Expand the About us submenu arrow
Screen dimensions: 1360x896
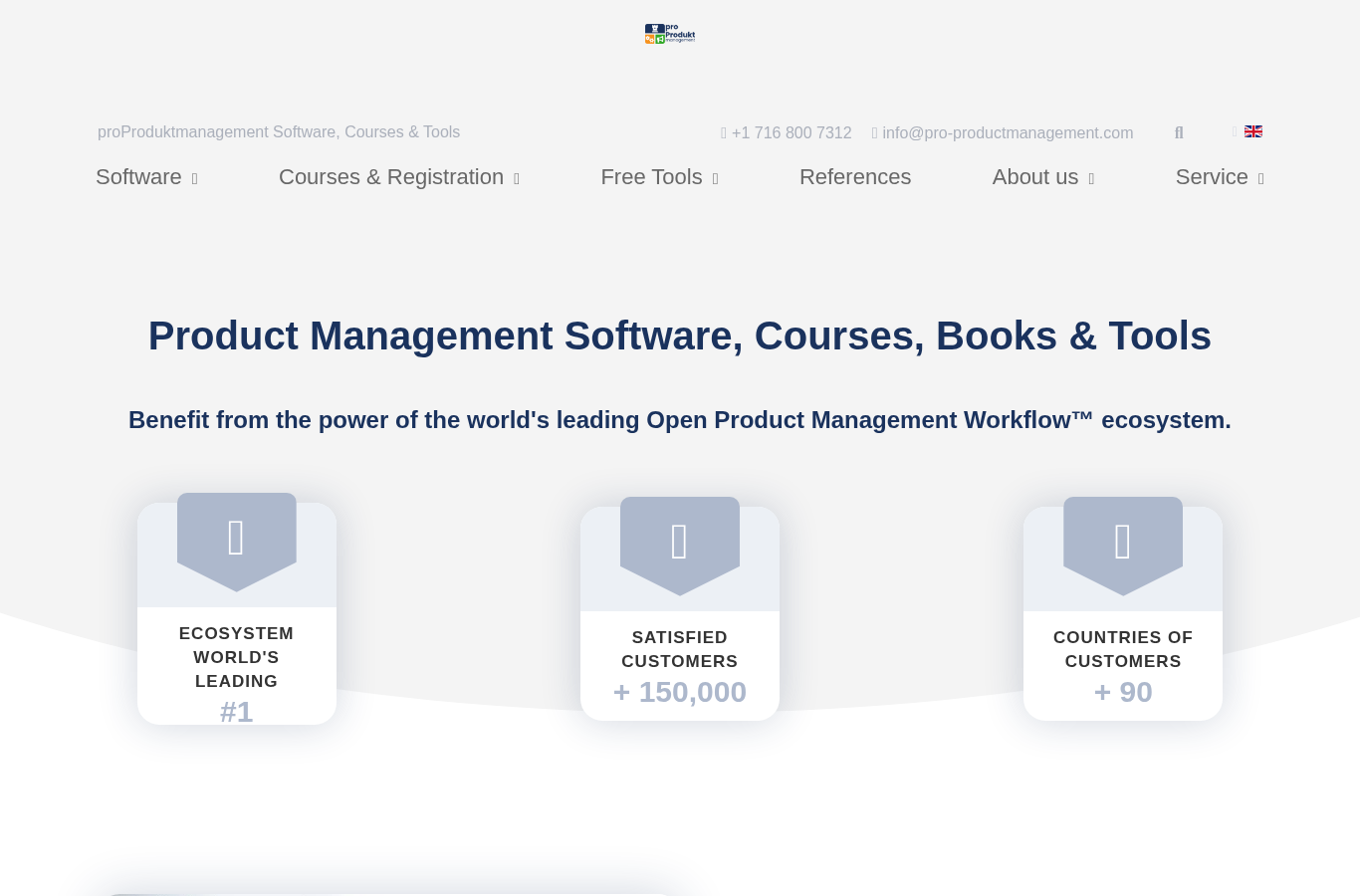[1091, 179]
